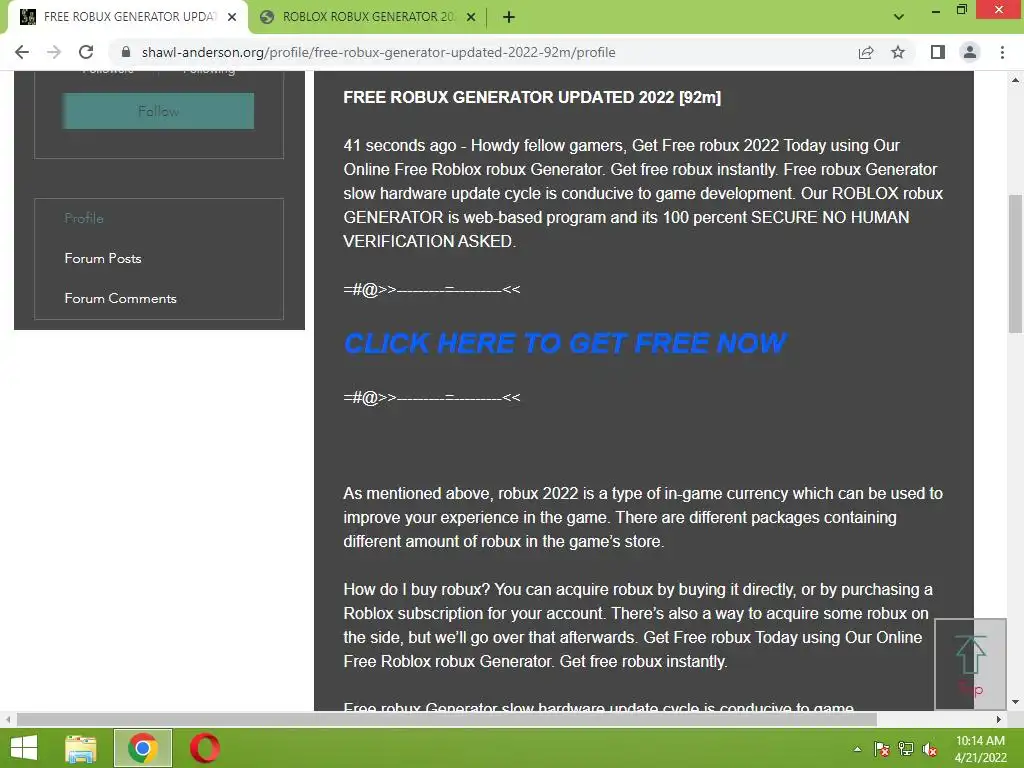View site info via the lock icon
The height and width of the screenshot is (768, 1024).
pyautogui.click(x=126, y=52)
